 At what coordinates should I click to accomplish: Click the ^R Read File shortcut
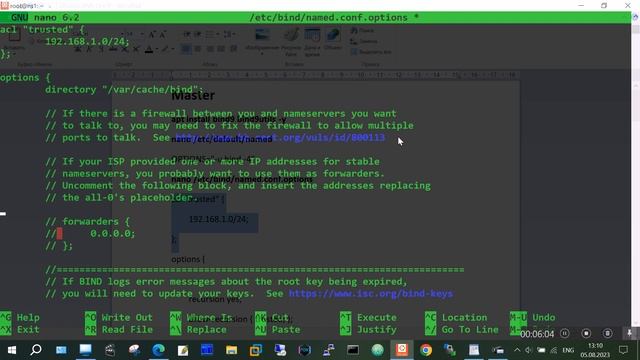pyautogui.click(x=119, y=329)
